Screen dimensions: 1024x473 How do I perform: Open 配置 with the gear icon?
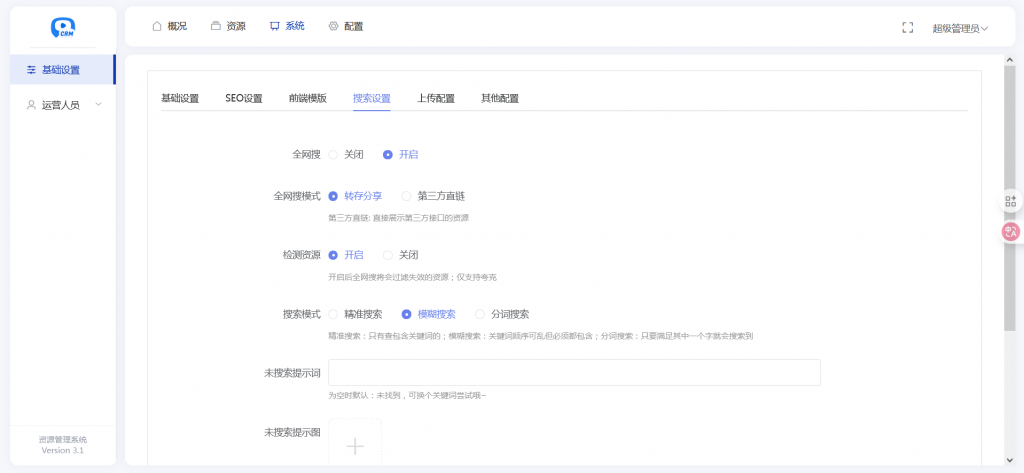(345, 26)
